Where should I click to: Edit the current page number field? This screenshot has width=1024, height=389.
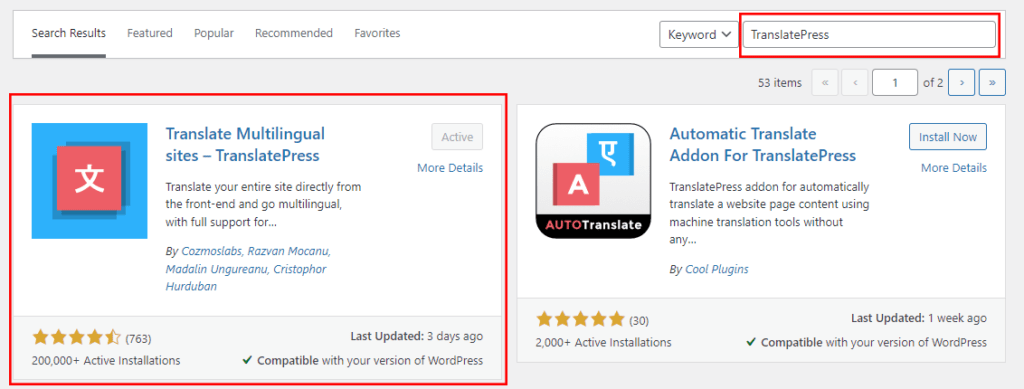(x=895, y=83)
